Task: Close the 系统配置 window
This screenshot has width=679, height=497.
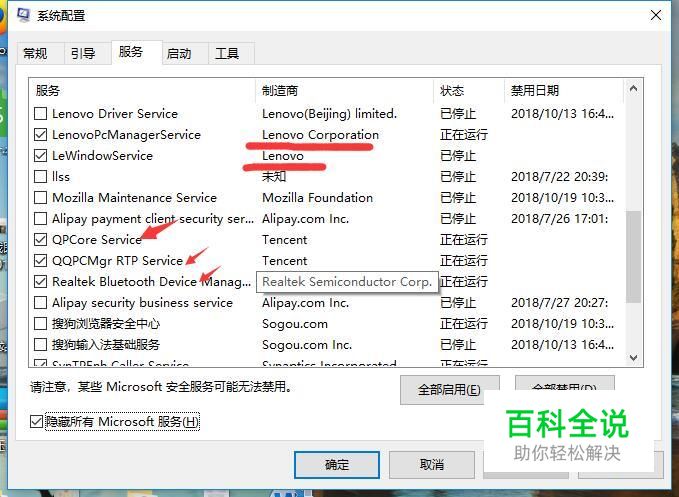Action: [656, 15]
